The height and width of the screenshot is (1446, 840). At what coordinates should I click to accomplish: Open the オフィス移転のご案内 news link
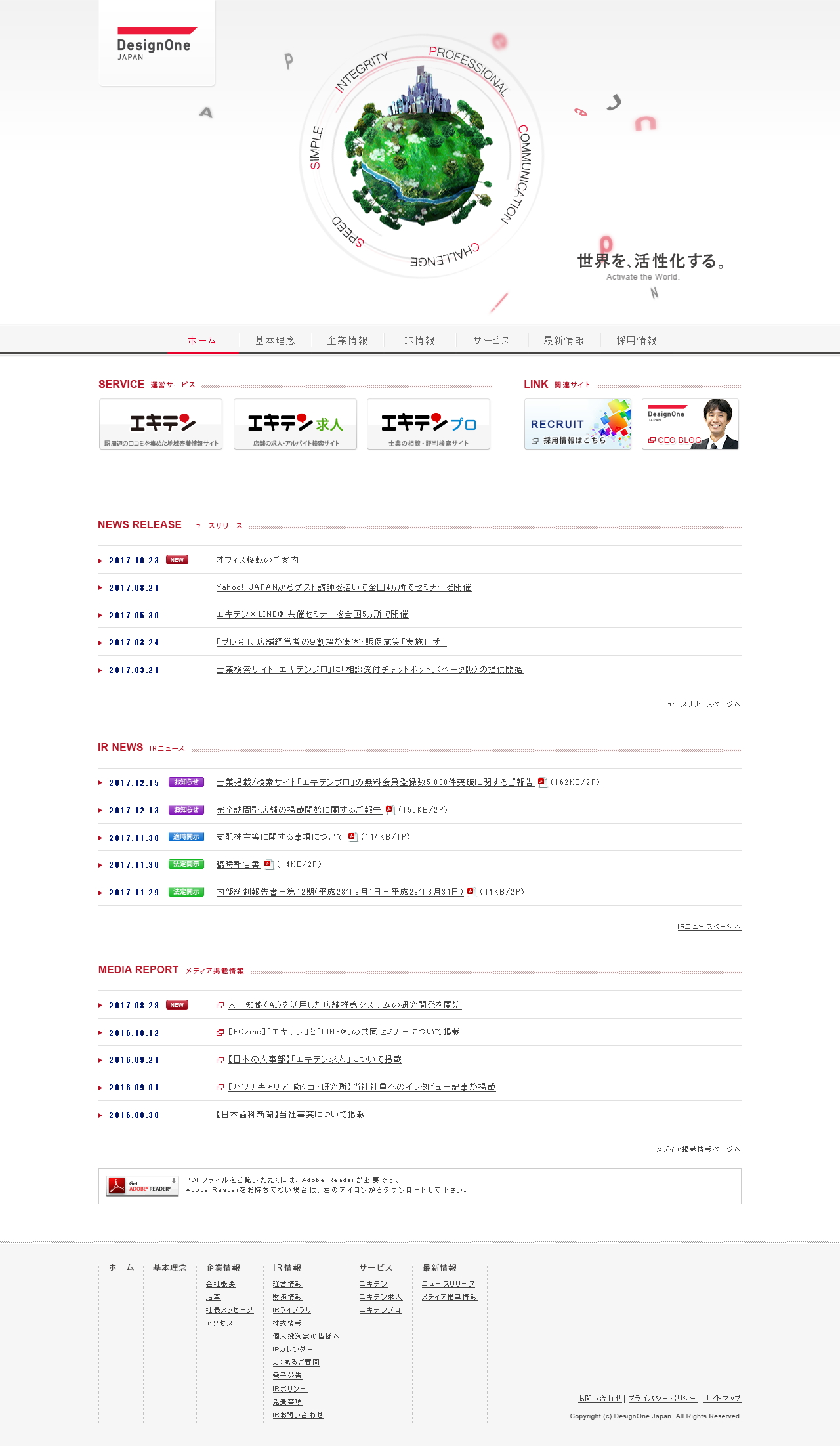(257, 560)
